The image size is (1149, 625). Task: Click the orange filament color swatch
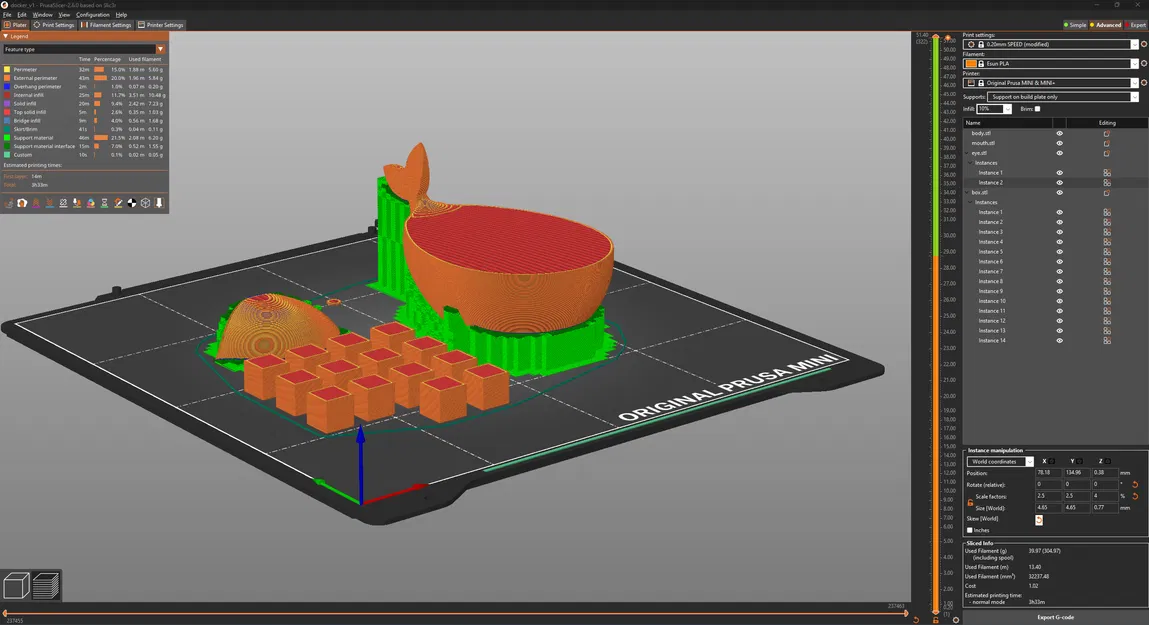tap(971, 63)
